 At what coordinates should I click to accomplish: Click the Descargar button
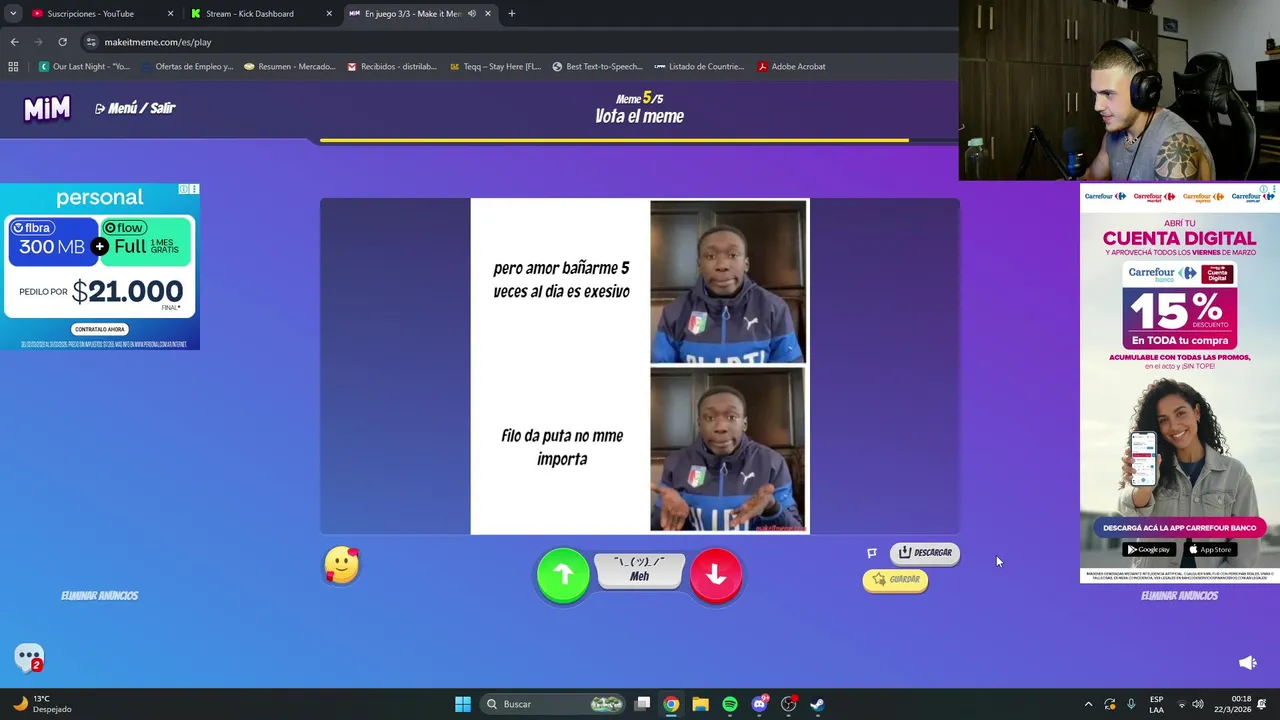pos(925,552)
